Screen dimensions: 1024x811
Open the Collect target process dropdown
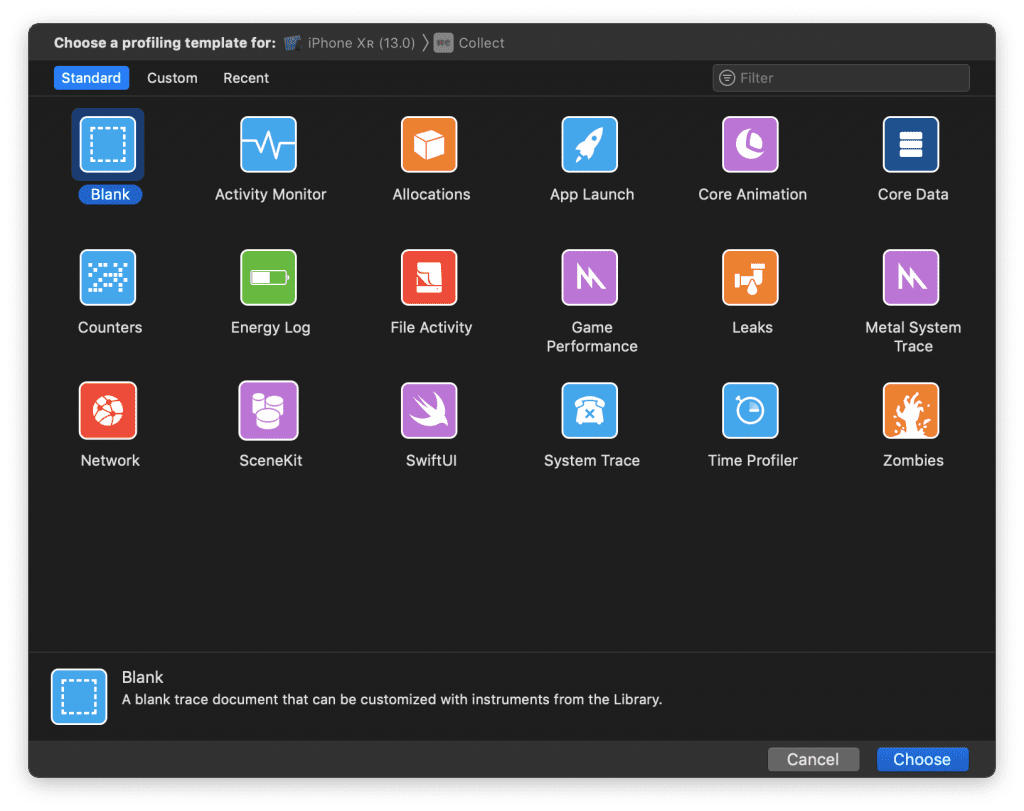click(x=470, y=43)
